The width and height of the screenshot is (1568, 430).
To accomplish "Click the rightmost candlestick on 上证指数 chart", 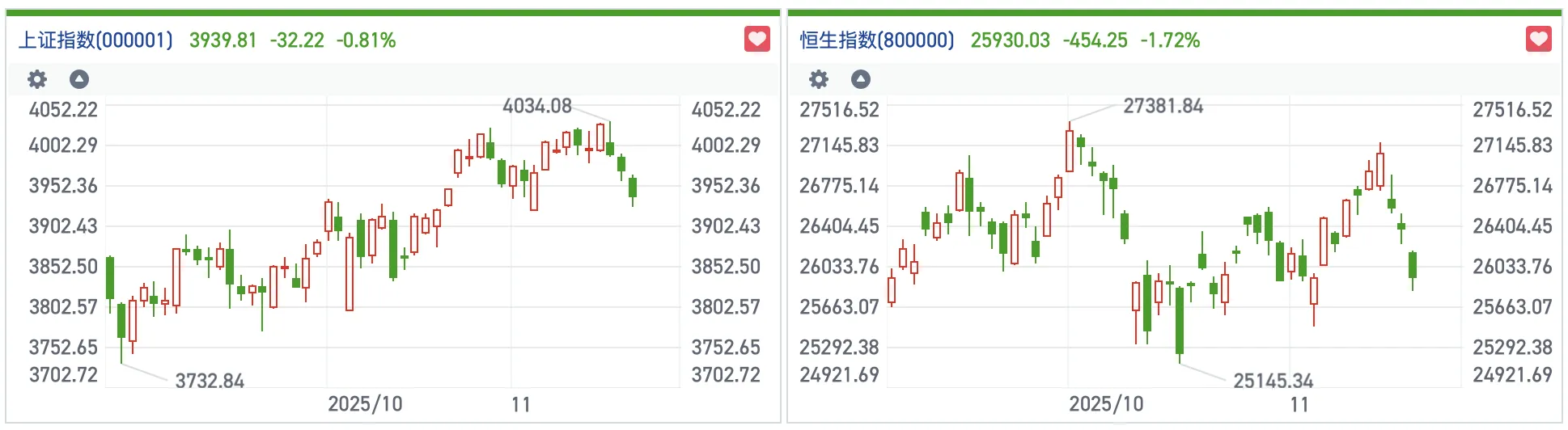I will [633, 188].
